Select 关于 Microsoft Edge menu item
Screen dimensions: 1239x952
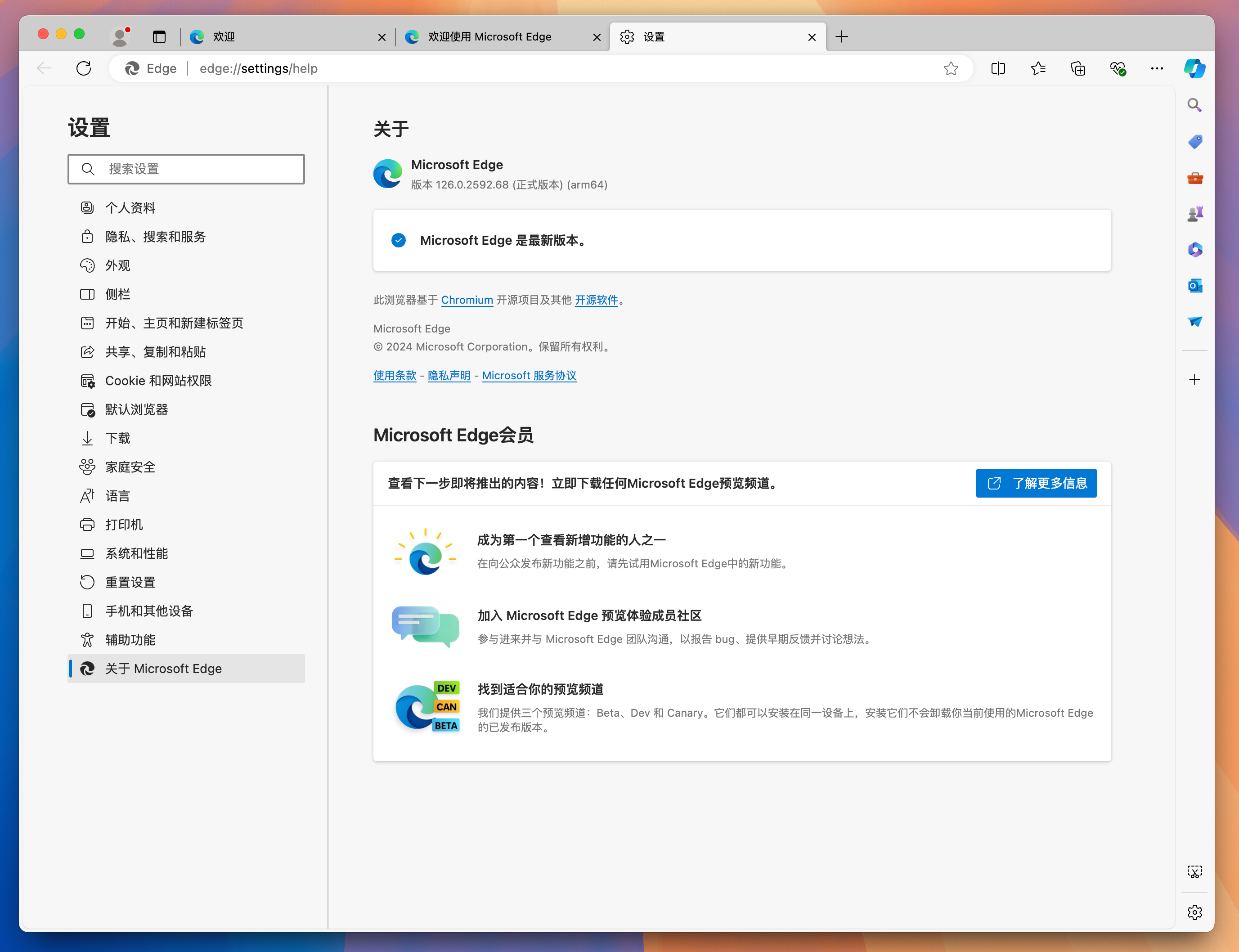(x=163, y=667)
